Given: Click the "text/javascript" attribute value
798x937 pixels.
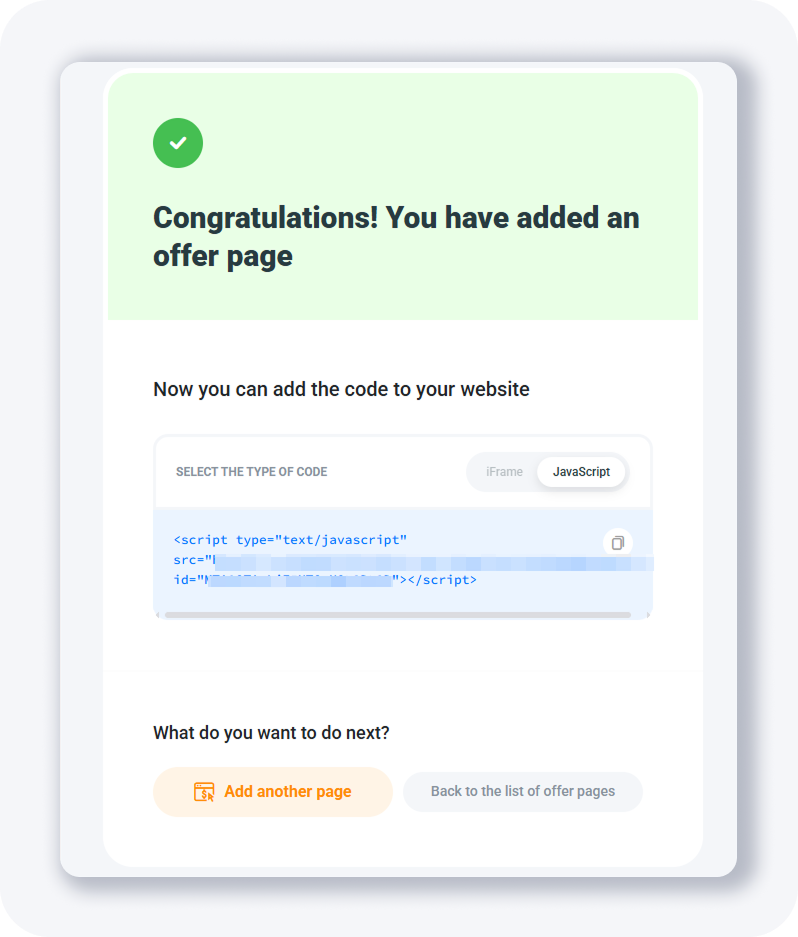Looking at the screenshot, I should tap(345, 541).
